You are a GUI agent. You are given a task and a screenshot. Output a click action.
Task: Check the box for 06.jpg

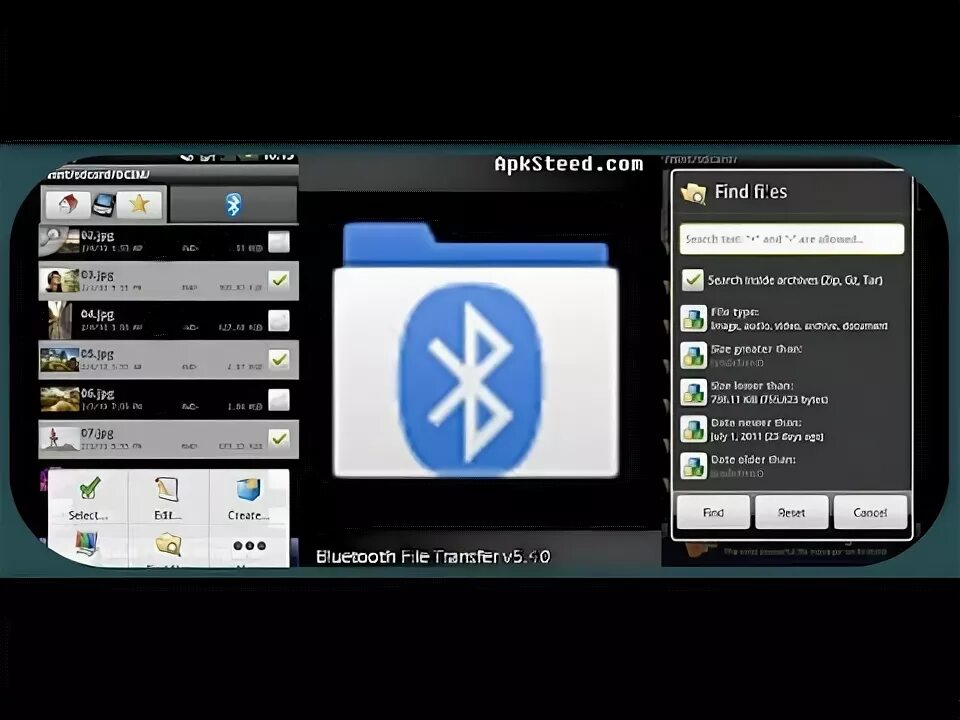pyautogui.click(x=279, y=400)
